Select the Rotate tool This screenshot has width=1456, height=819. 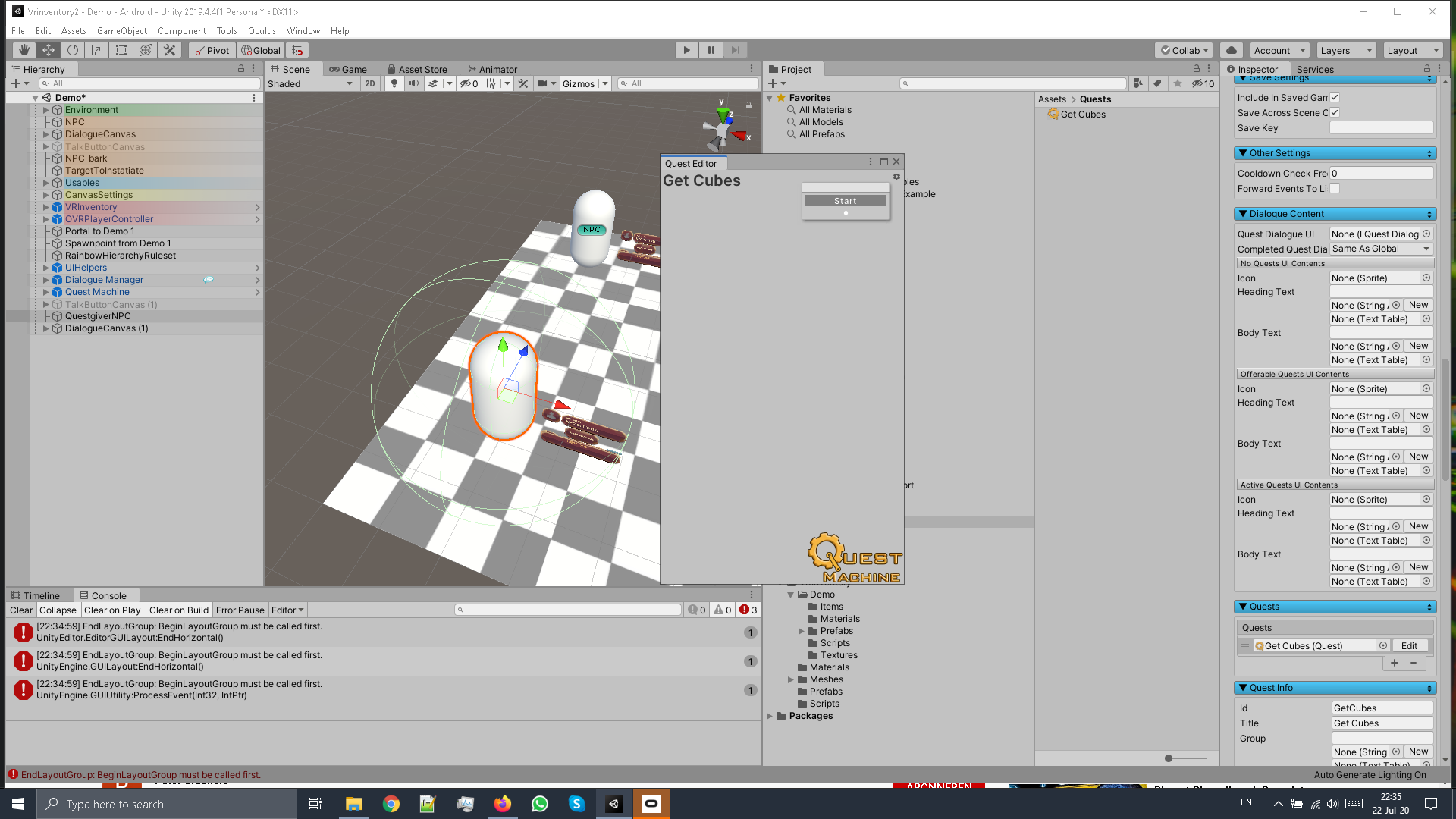[73, 50]
